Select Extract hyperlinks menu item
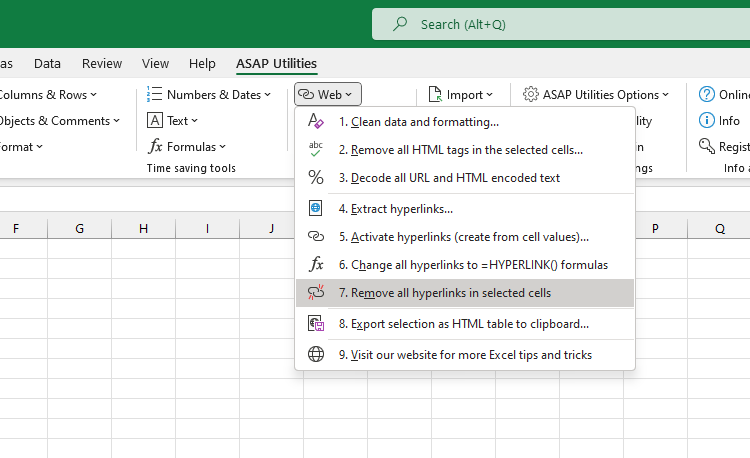This screenshot has height=458, width=750. click(465, 208)
